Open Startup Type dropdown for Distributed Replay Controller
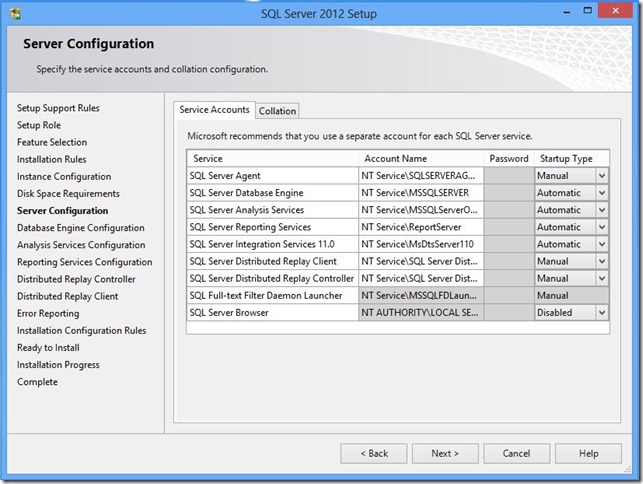Image resolution: width=643 pixels, height=484 pixels. pos(602,279)
